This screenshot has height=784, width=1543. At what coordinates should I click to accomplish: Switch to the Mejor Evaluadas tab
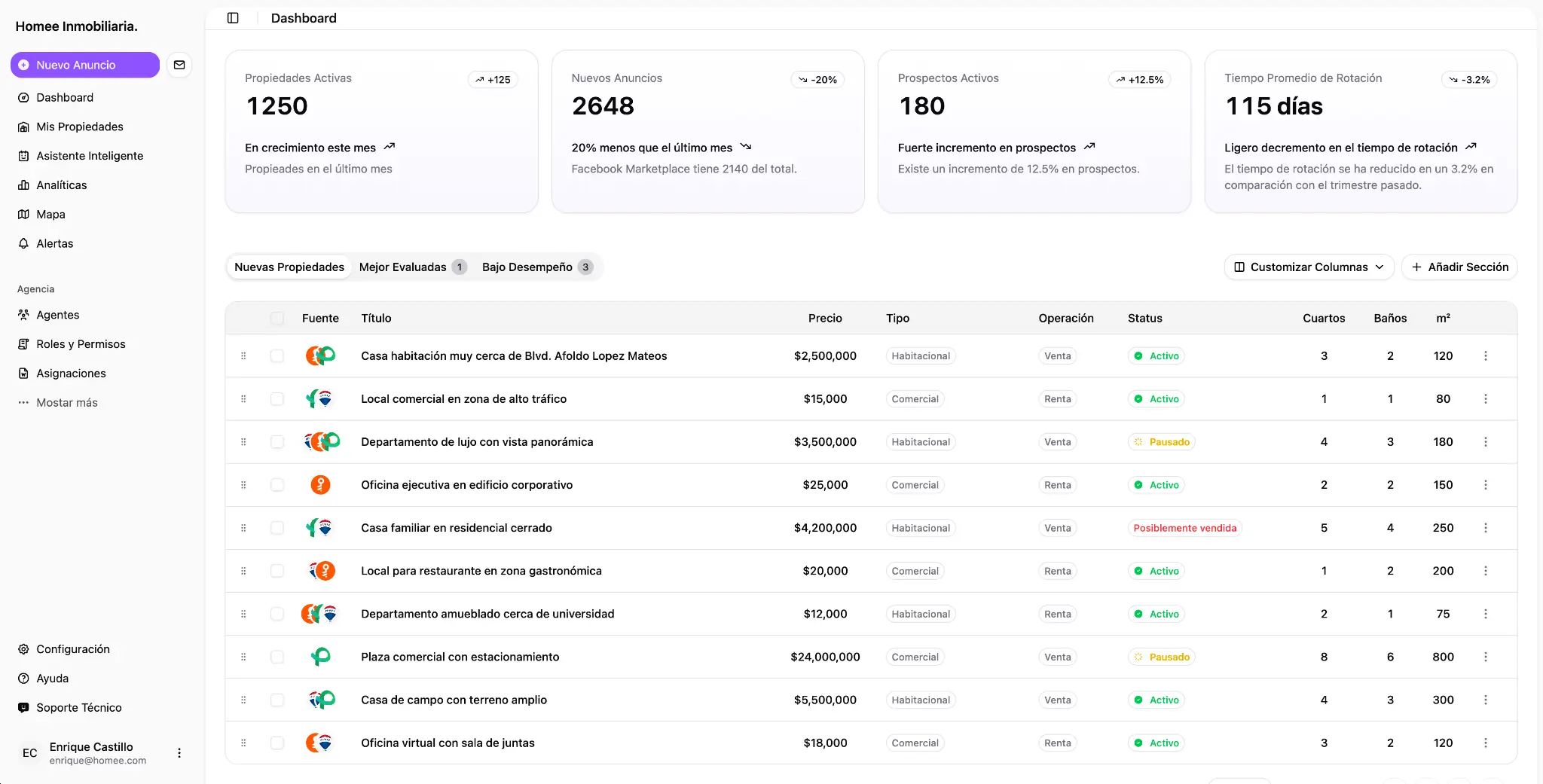pyautogui.click(x=412, y=267)
